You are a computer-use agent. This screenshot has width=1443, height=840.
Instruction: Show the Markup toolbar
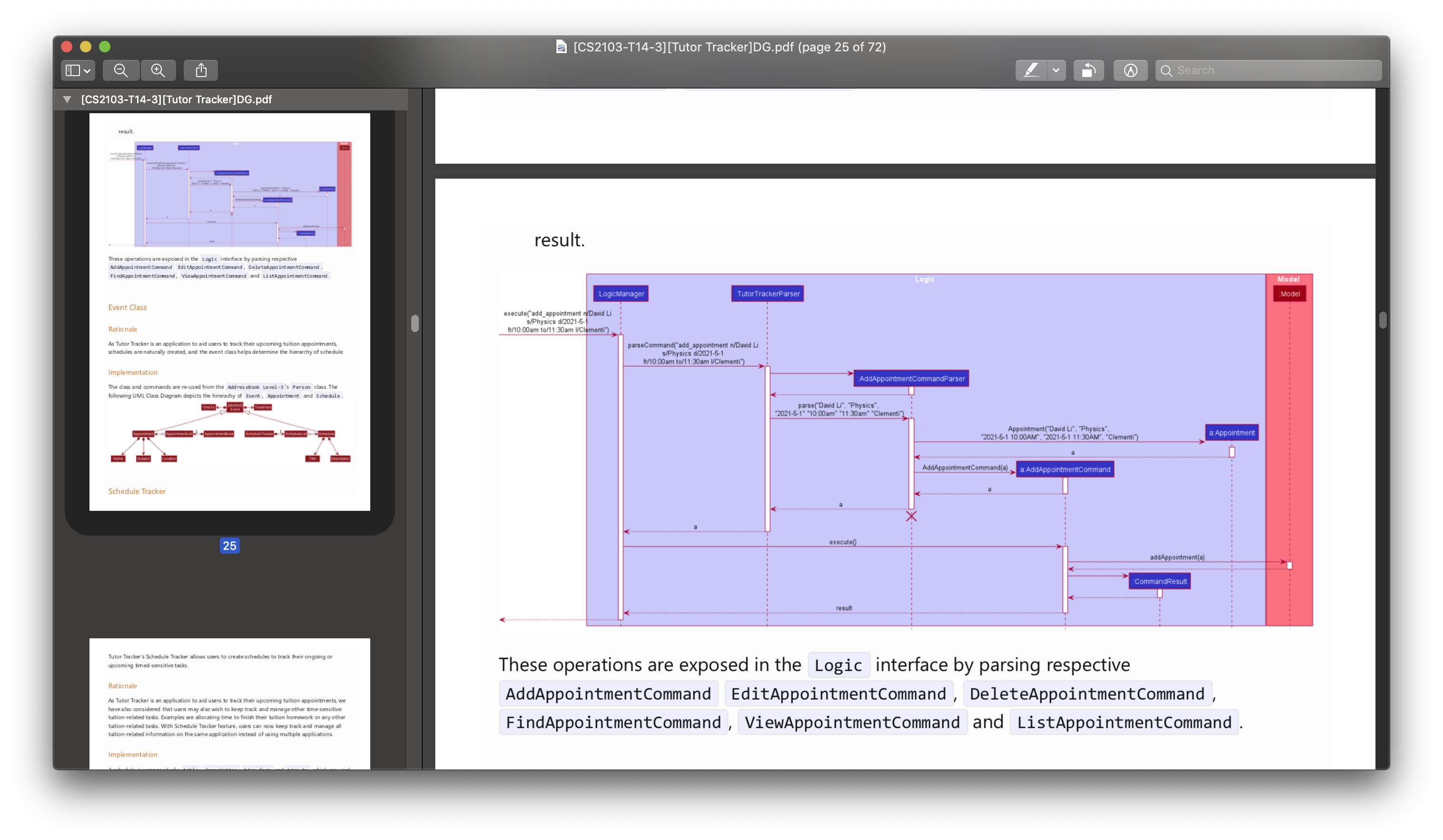pos(1130,70)
